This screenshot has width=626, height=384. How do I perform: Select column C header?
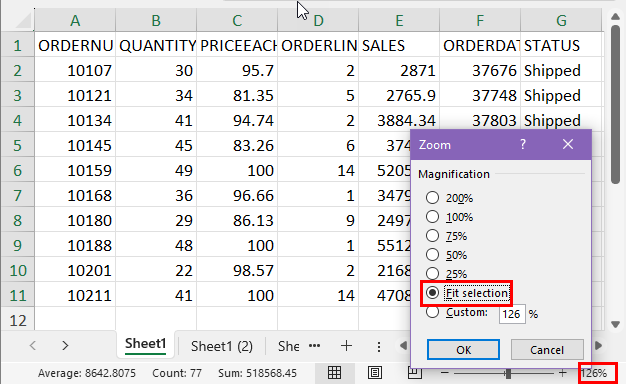click(237, 20)
